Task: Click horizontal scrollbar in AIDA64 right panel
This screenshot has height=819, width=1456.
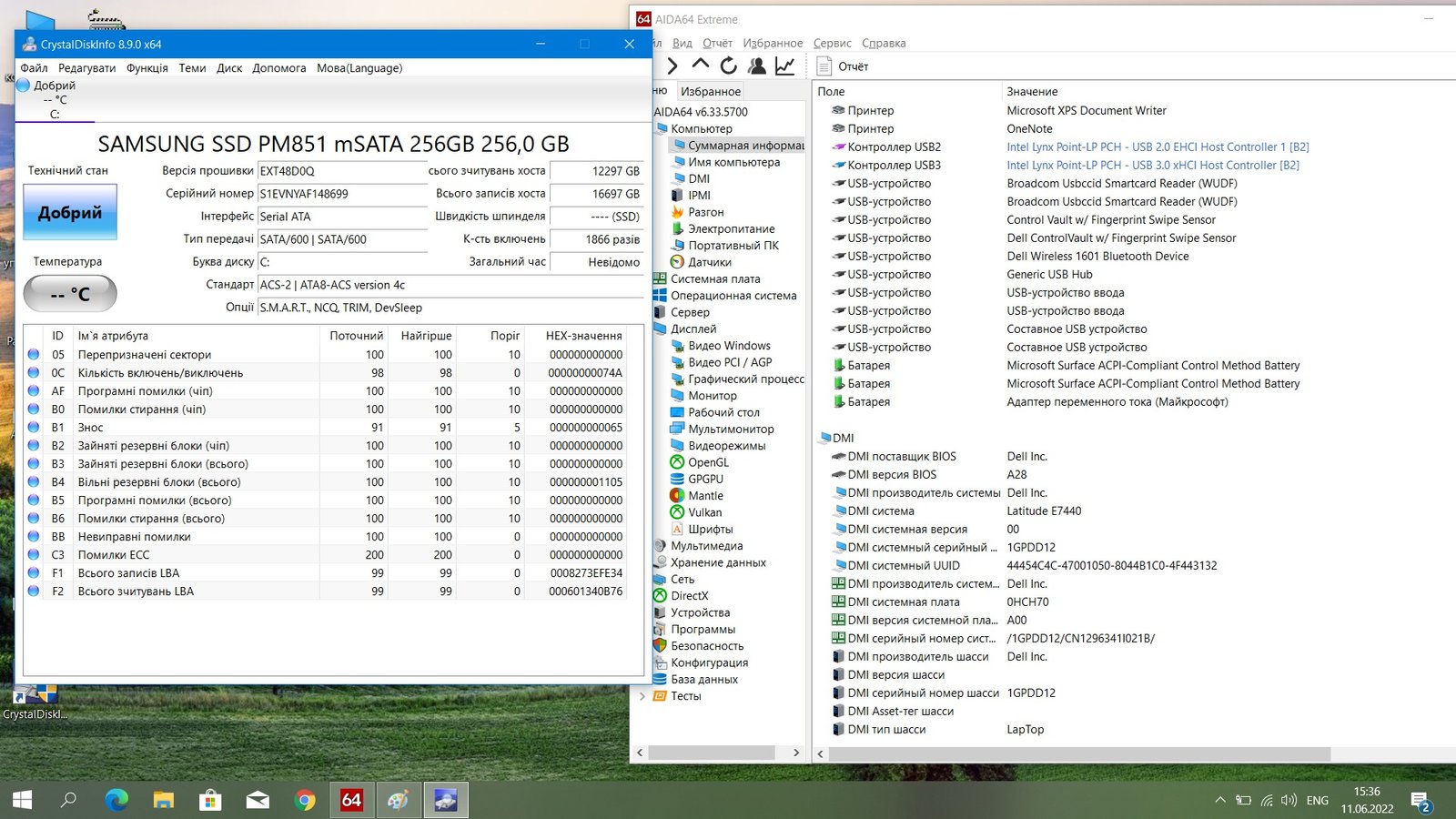Action: tap(1078, 754)
